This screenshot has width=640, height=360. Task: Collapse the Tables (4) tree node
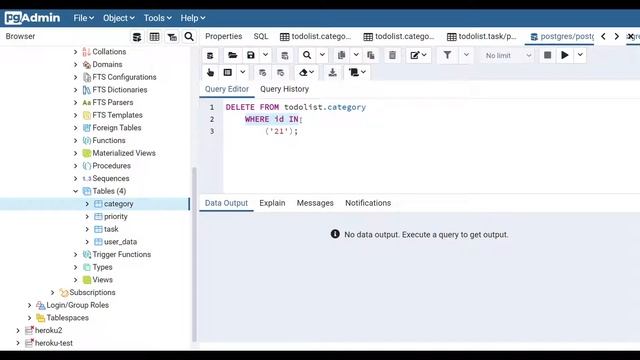(x=76, y=191)
